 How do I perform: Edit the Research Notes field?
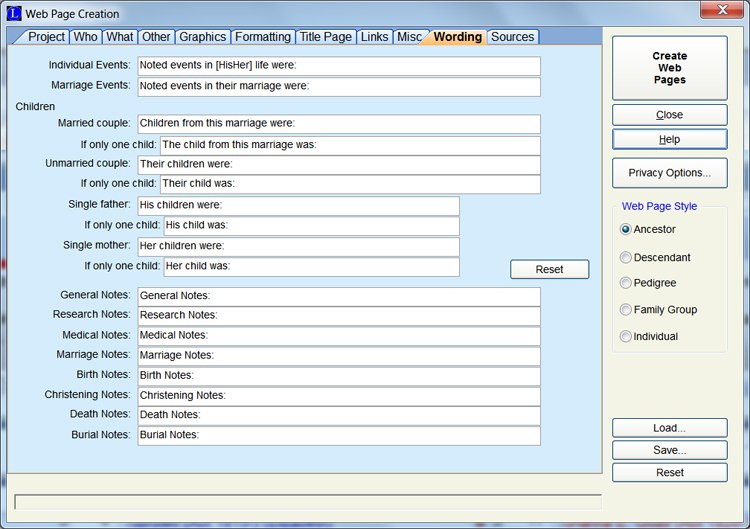coord(339,316)
